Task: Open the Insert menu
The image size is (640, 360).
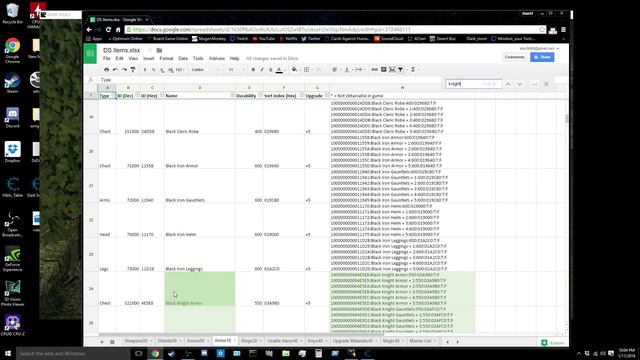Action: point(149,58)
